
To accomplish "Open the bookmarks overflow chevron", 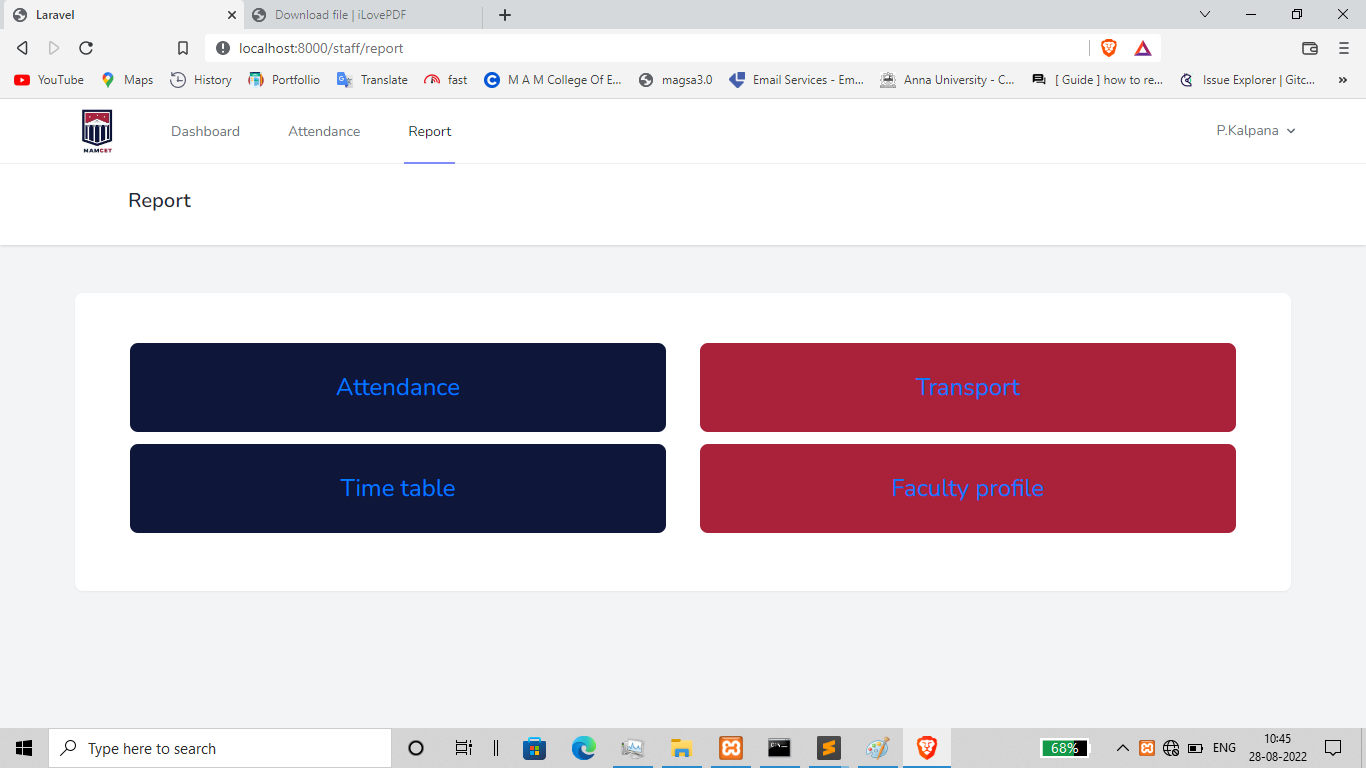I will click(x=1343, y=80).
